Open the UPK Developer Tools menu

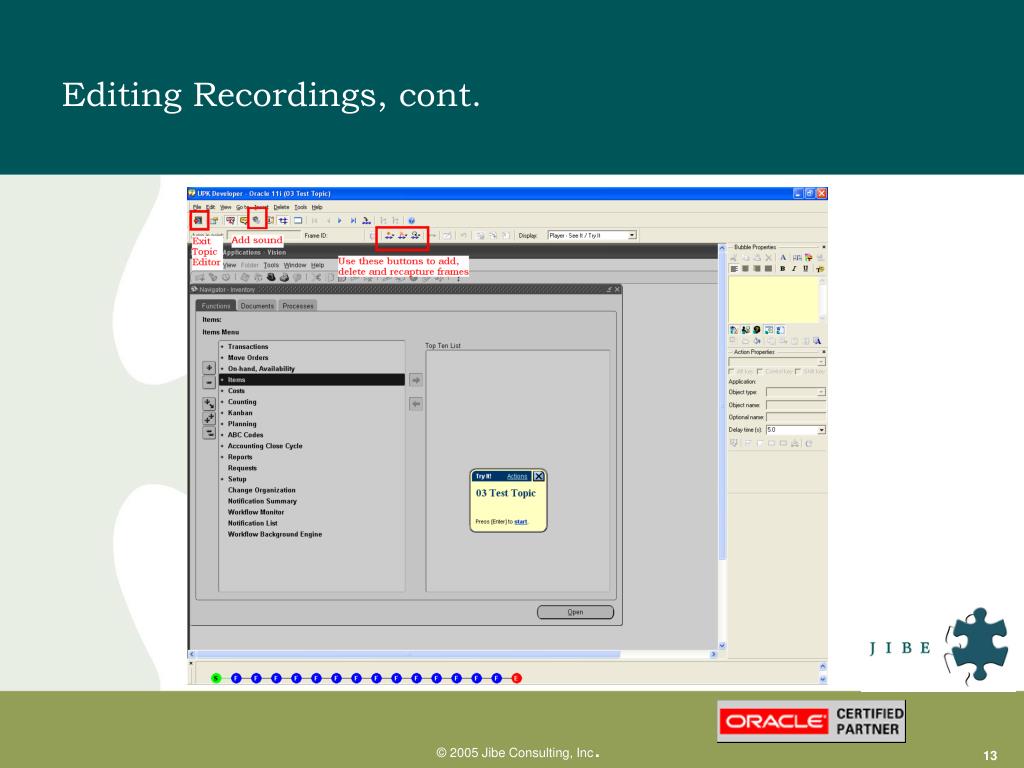(300, 207)
